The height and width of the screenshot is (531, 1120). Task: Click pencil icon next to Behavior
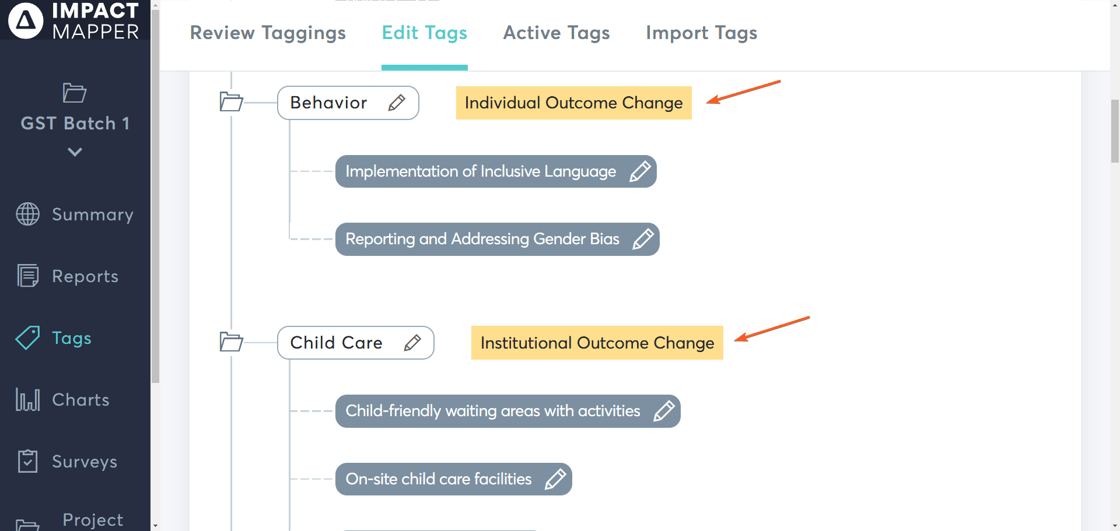coord(397,103)
